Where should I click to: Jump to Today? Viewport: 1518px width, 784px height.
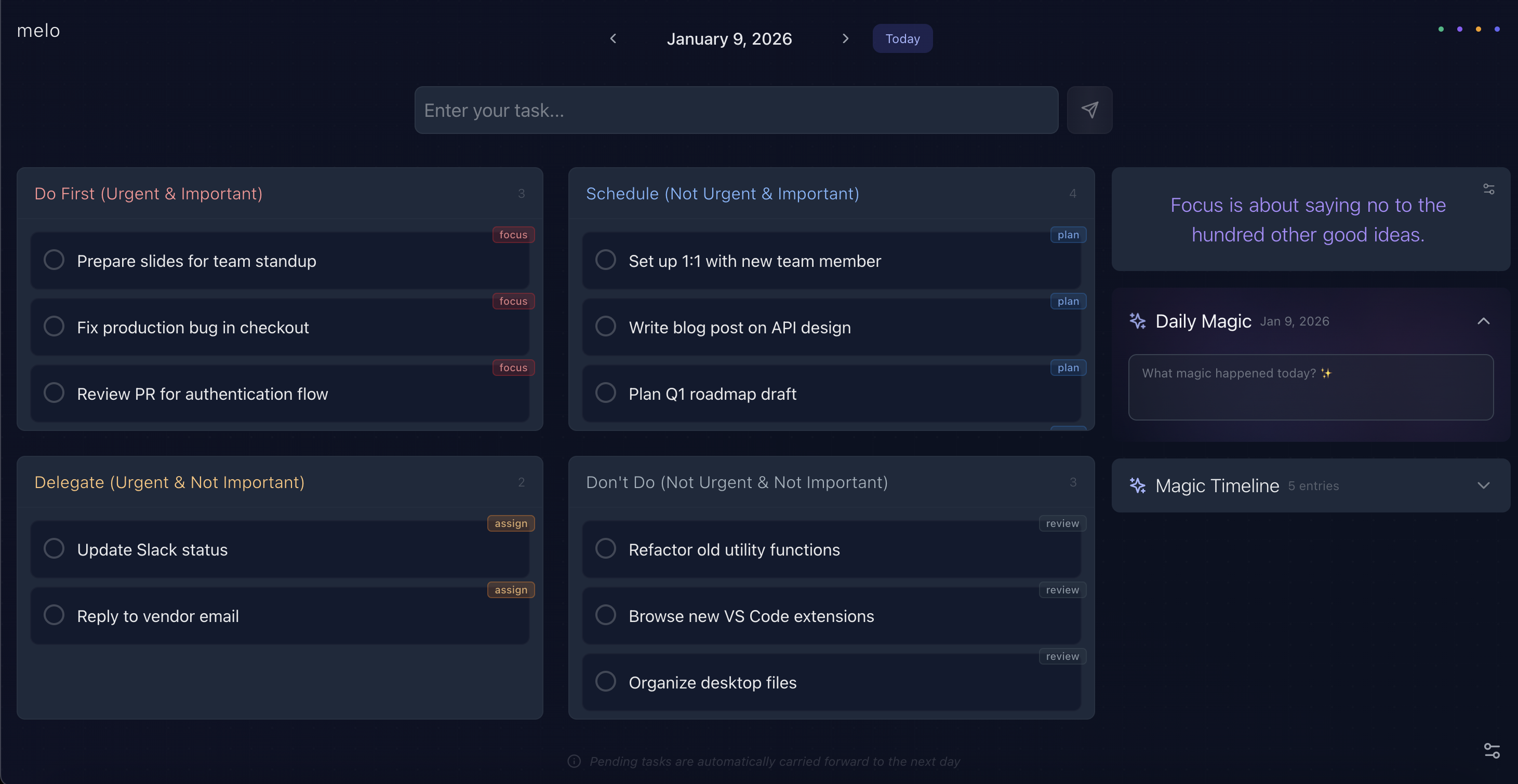pos(902,38)
